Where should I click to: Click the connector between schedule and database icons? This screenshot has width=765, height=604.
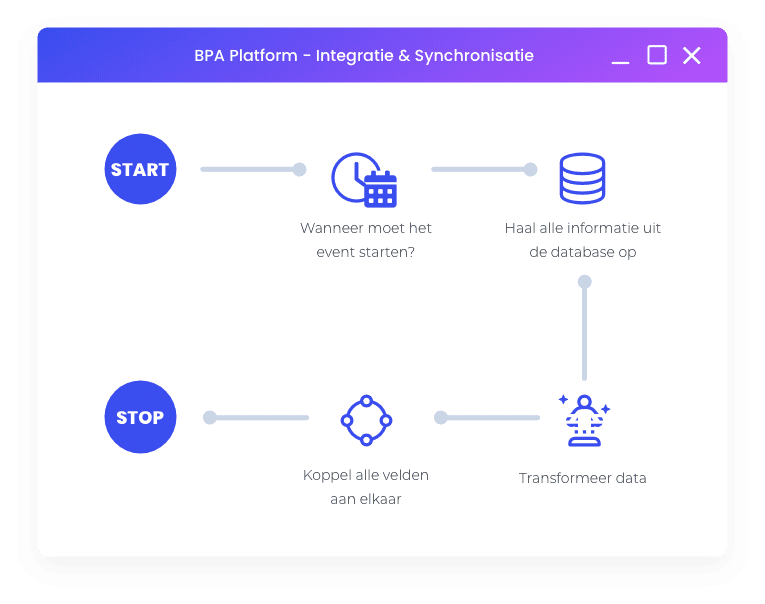484,169
